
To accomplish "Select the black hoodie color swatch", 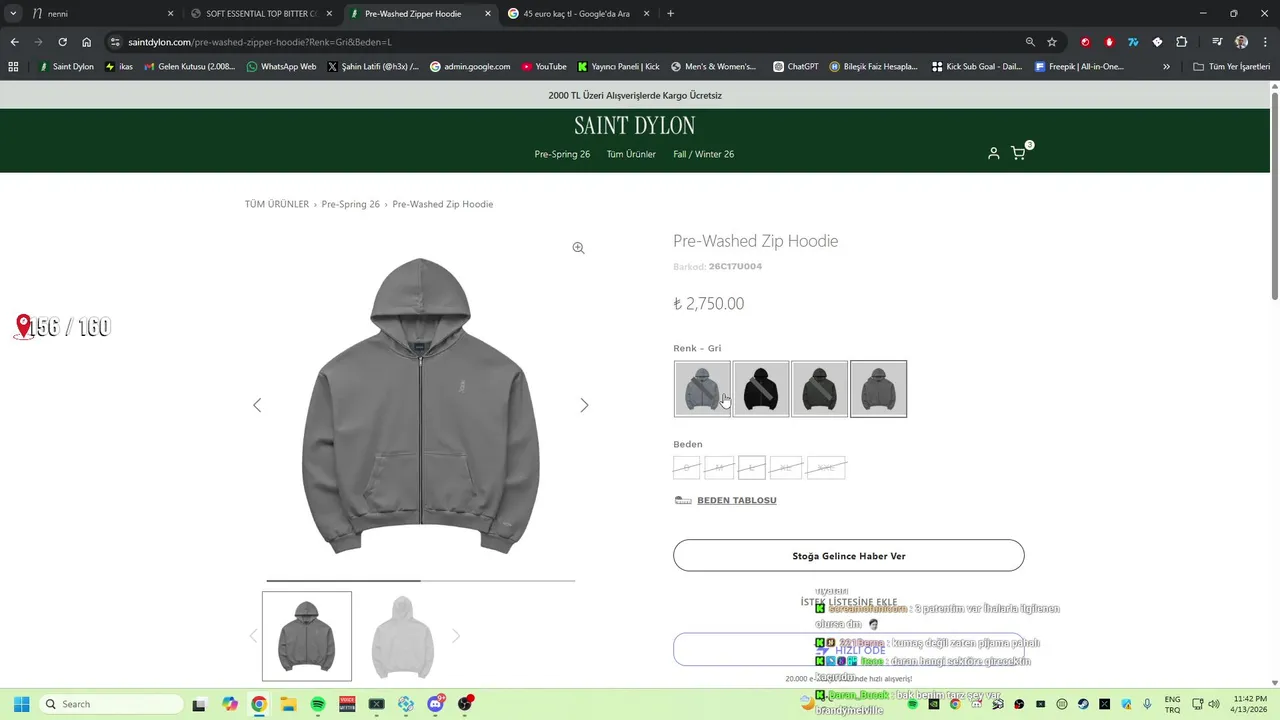I will (x=761, y=389).
